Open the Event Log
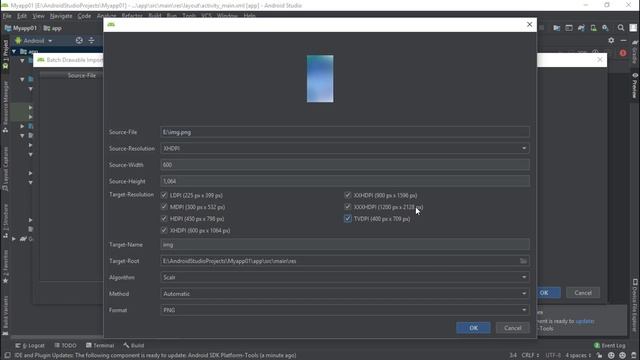640x360 pixels. [x=609, y=345]
